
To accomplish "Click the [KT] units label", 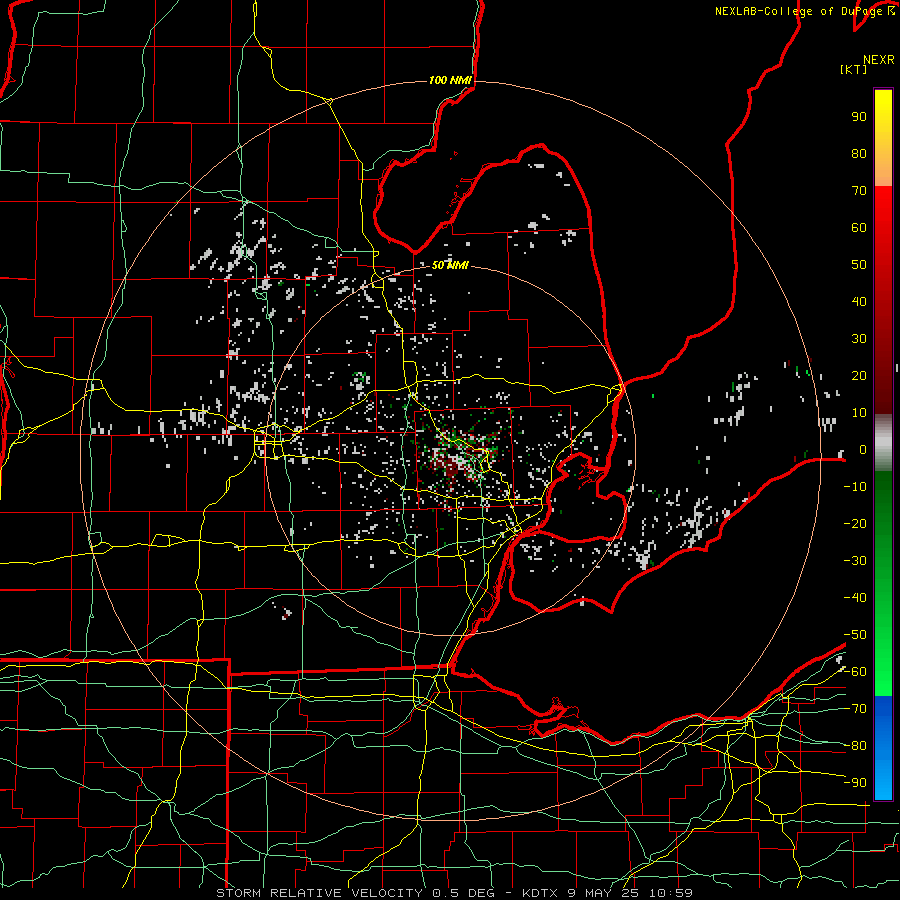I will point(854,69).
